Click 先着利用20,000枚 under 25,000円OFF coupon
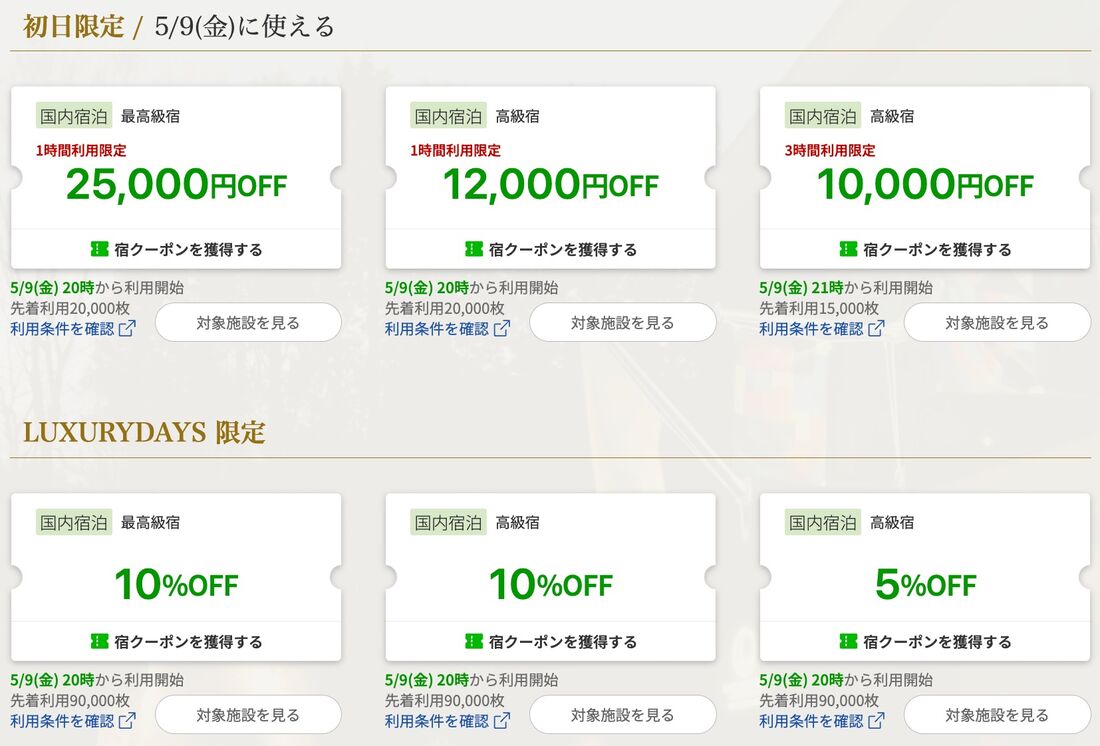The width and height of the screenshot is (1100, 746). [x=69, y=308]
